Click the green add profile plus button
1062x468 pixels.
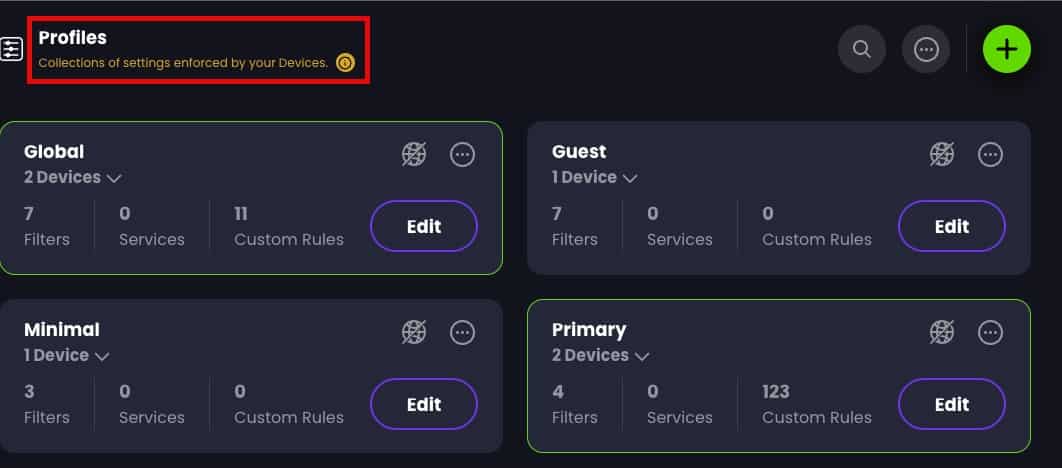pos(1006,49)
